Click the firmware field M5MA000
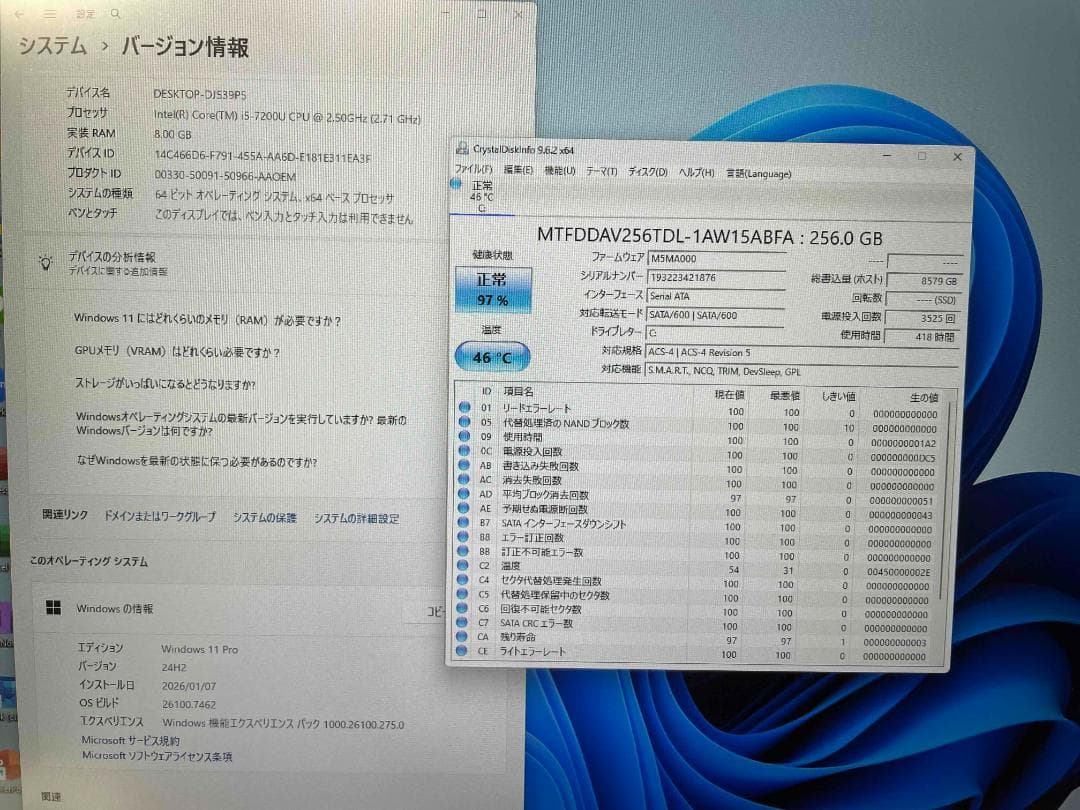The height and width of the screenshot is (810, 1080). (716, 259)
